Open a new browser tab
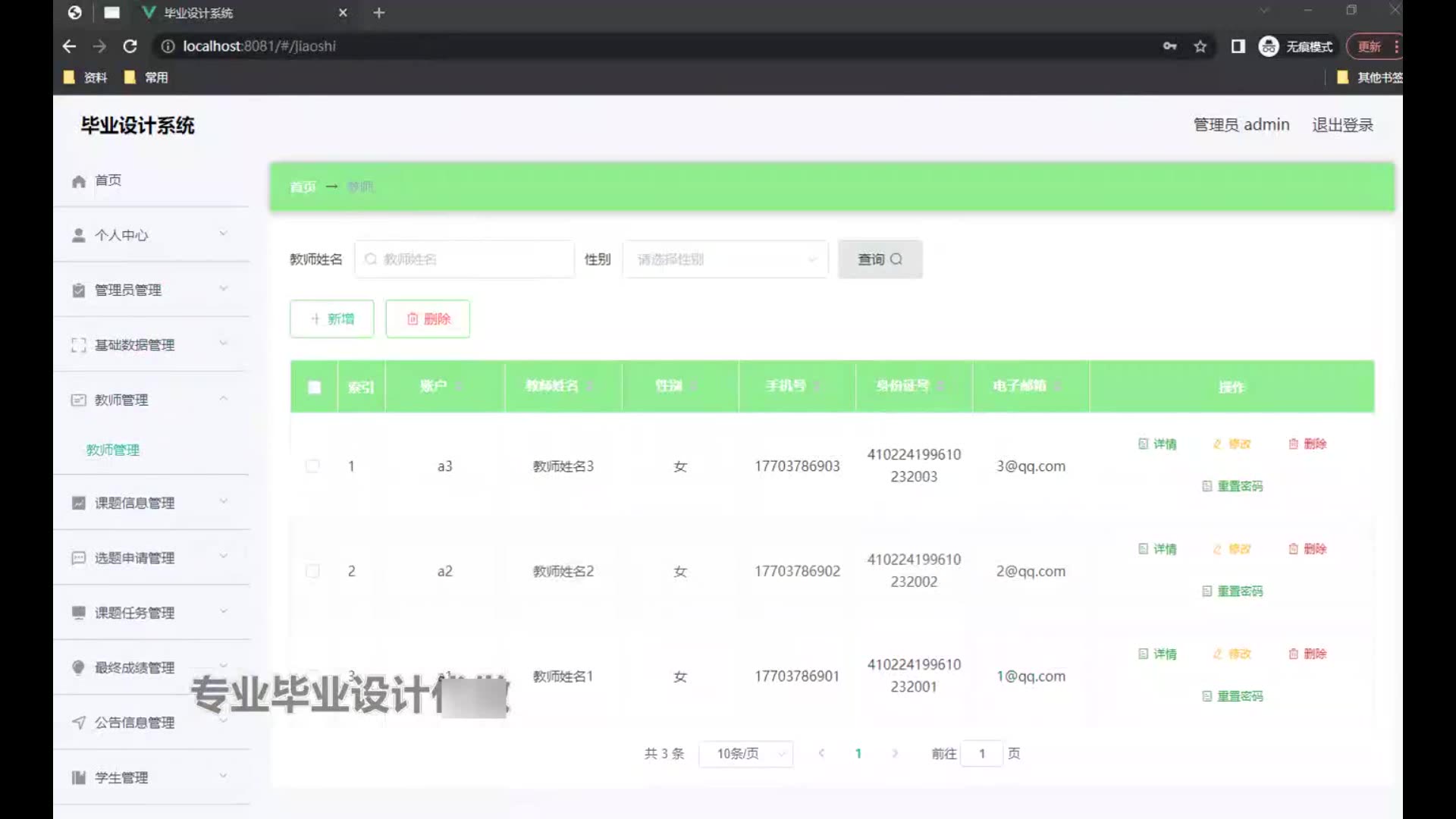 tap(379, 13)
